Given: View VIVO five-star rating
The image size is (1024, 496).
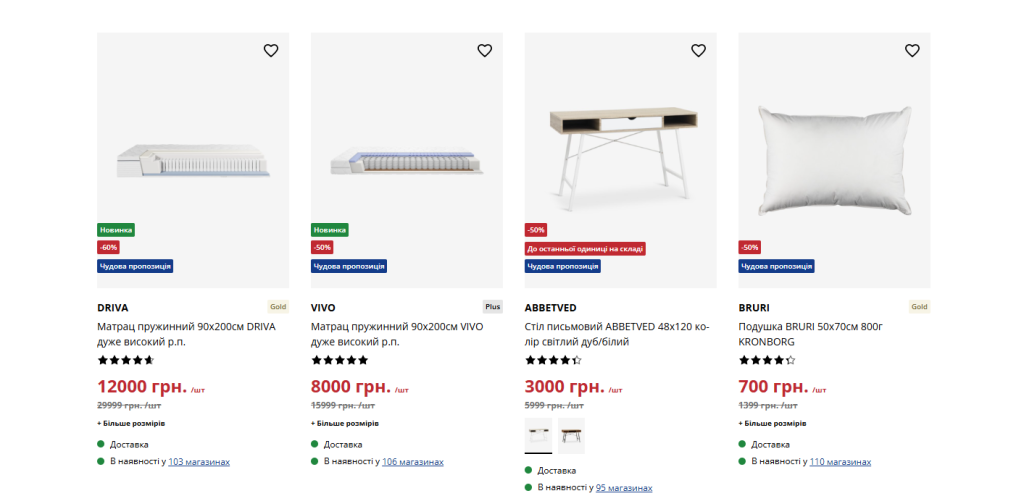Looking at the screenshot, I should pyautogui.click(x=339, y=360).
